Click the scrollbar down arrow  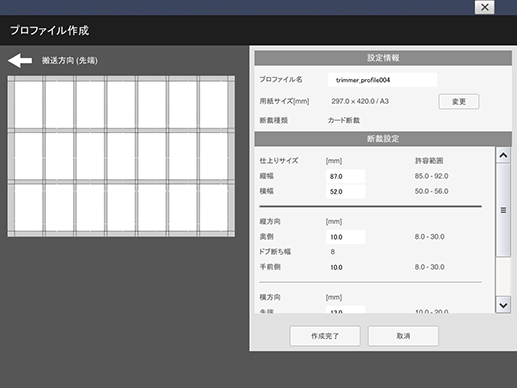tap(503, 305)
